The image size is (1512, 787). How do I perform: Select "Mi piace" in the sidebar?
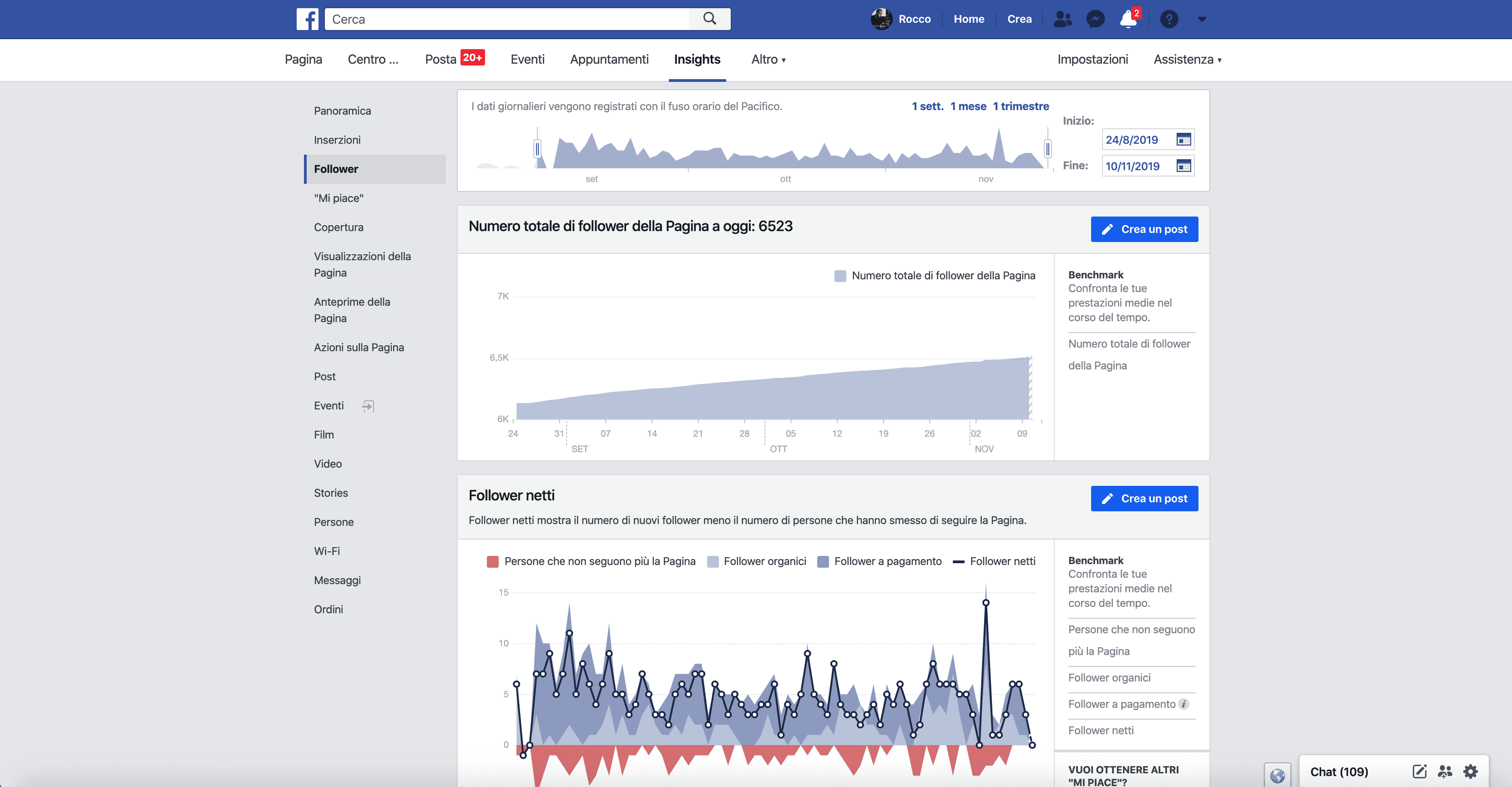339,198
